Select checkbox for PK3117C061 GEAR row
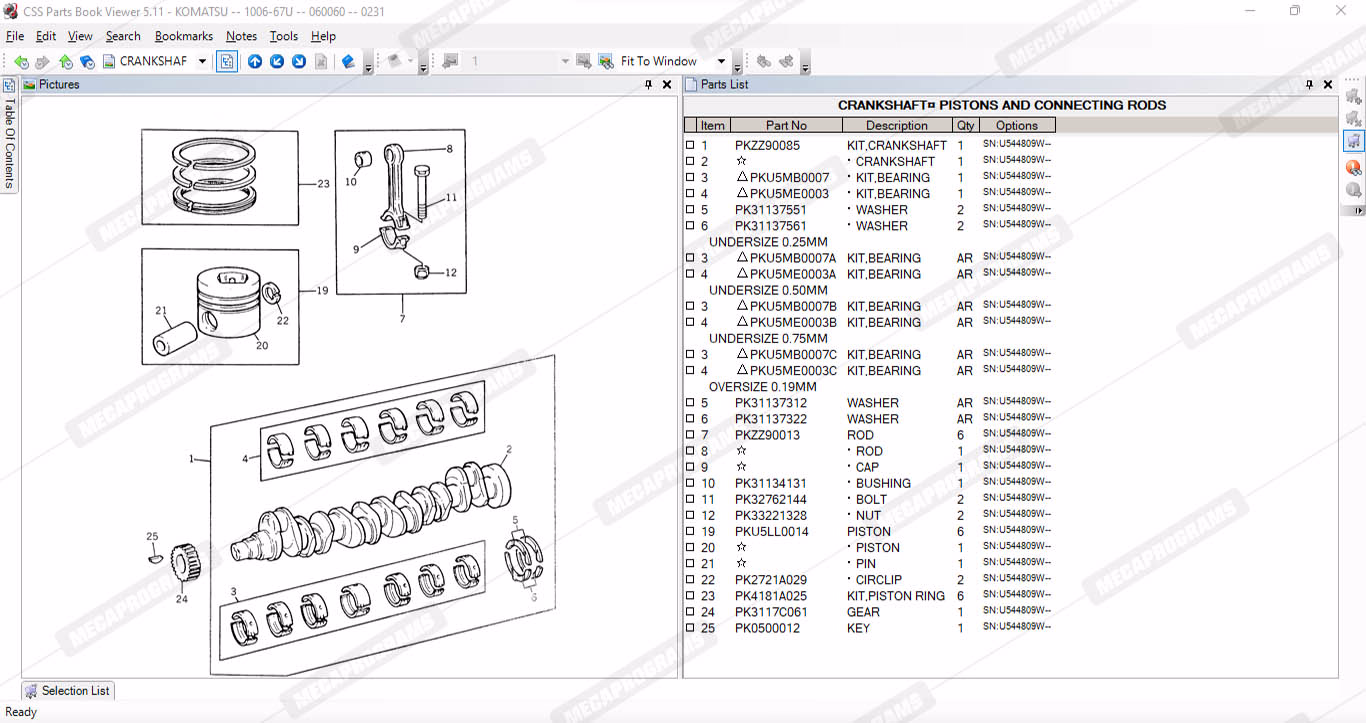This screenshot has width=1366, height=723. pos(690,612)
